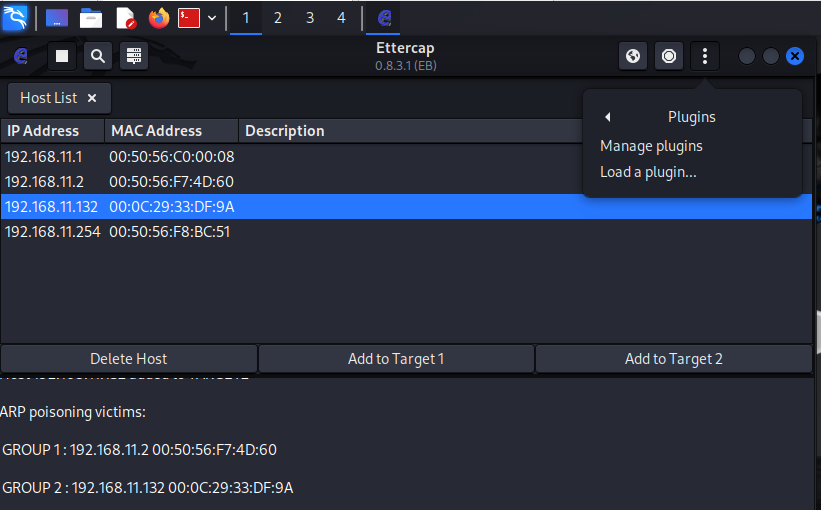Choose Manage plugins from the menu

pos(651,146)
